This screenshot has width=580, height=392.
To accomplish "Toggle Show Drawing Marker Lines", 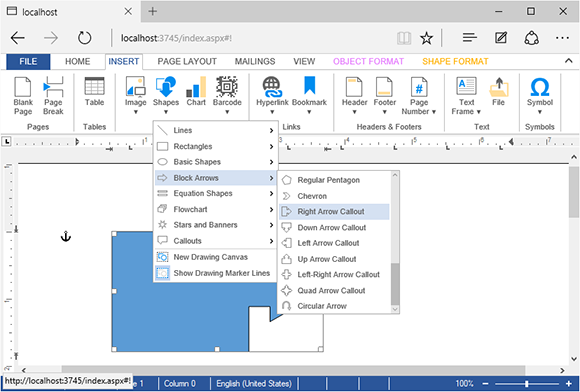I will click(x=215, y=273).
